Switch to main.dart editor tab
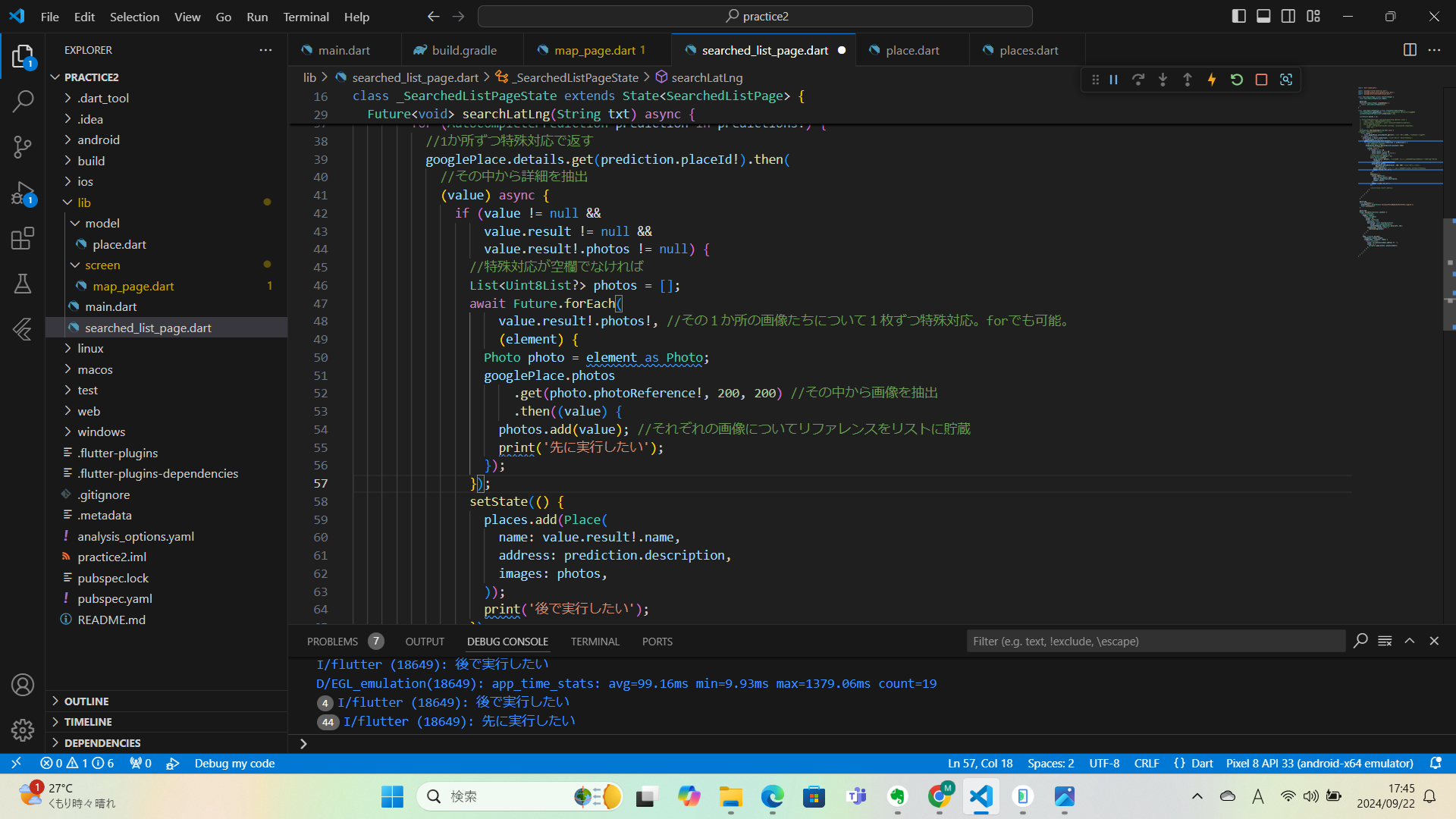Image resolution: width=1456 pixels, height=819 pixels. coord(344,50)
